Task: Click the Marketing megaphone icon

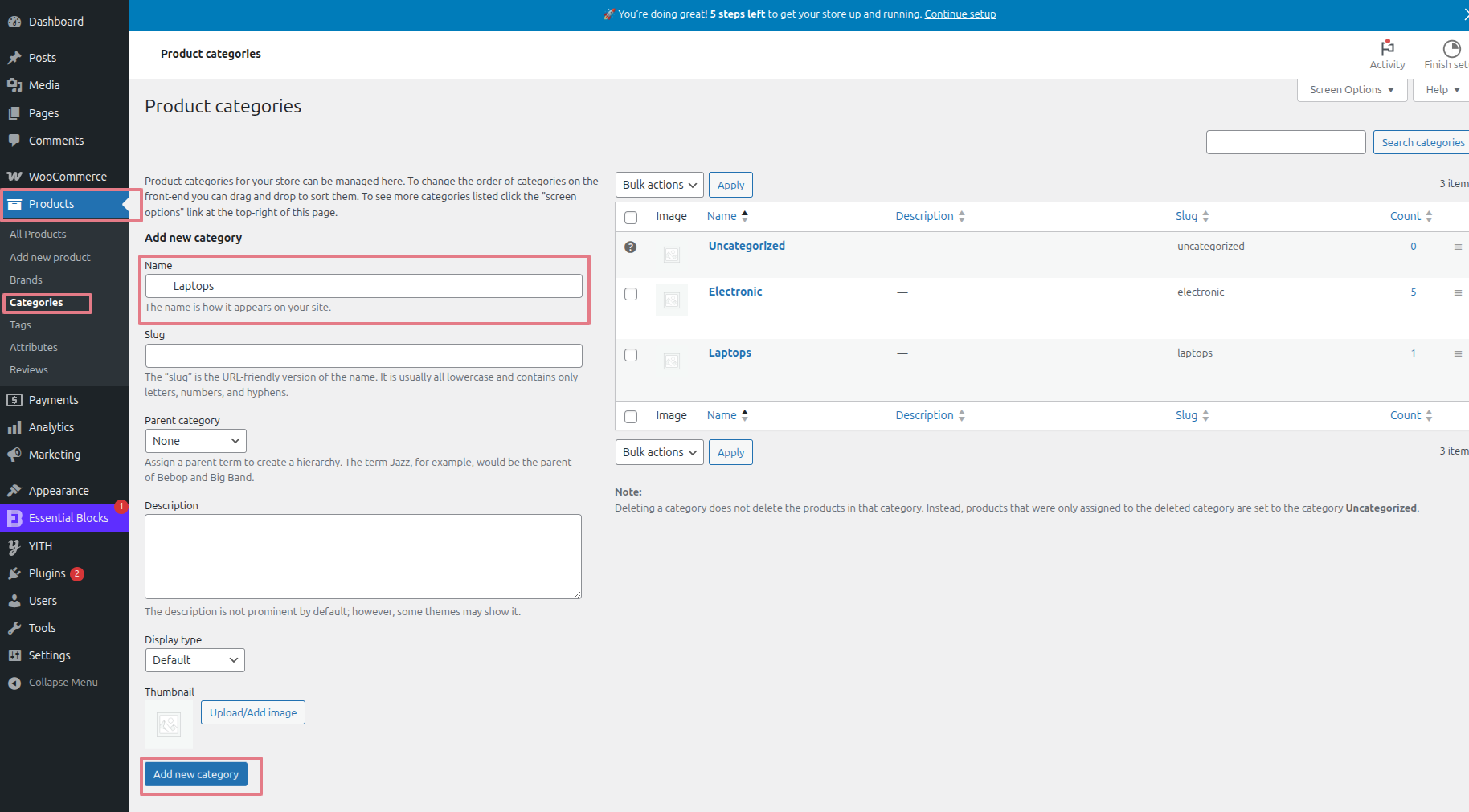Action: click(x=14, y=455)
